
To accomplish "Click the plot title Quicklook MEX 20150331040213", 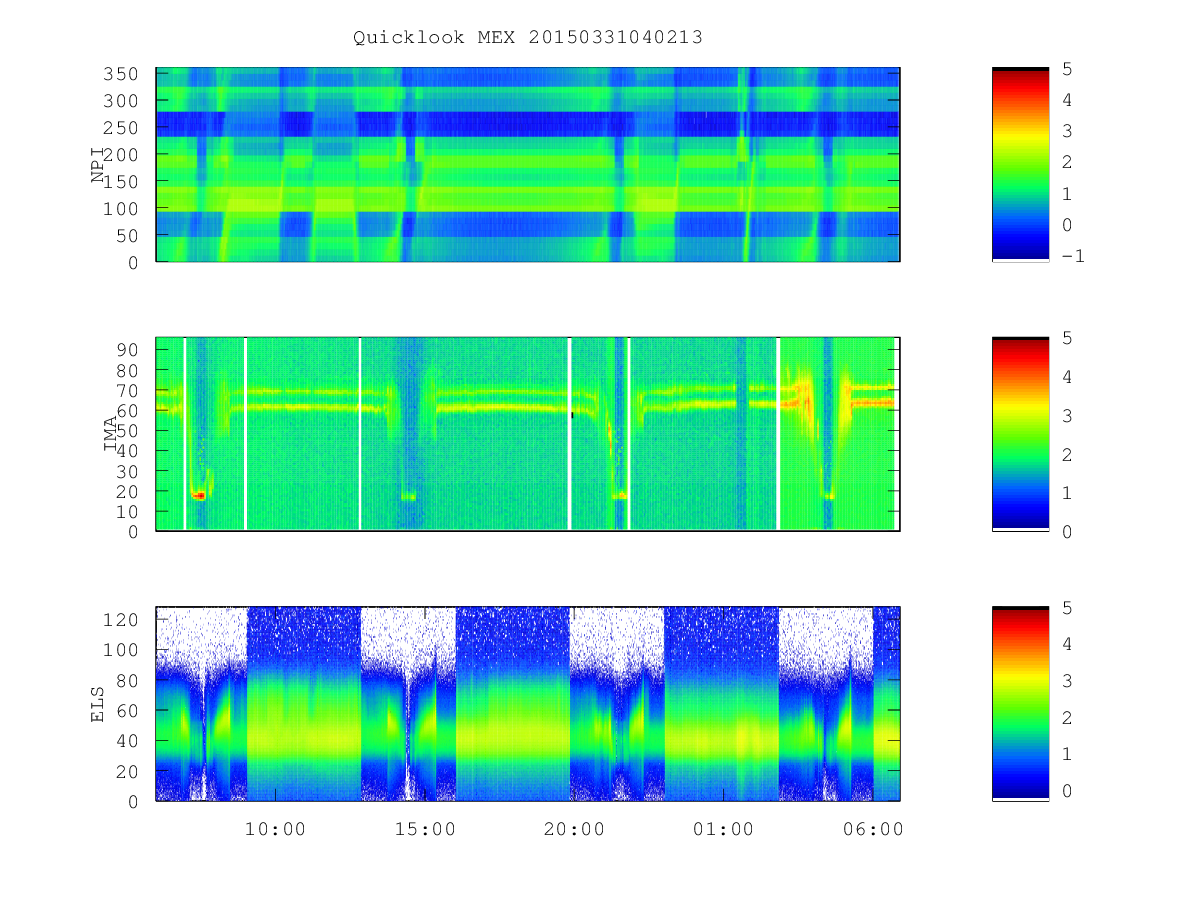I will coord(528,38).
